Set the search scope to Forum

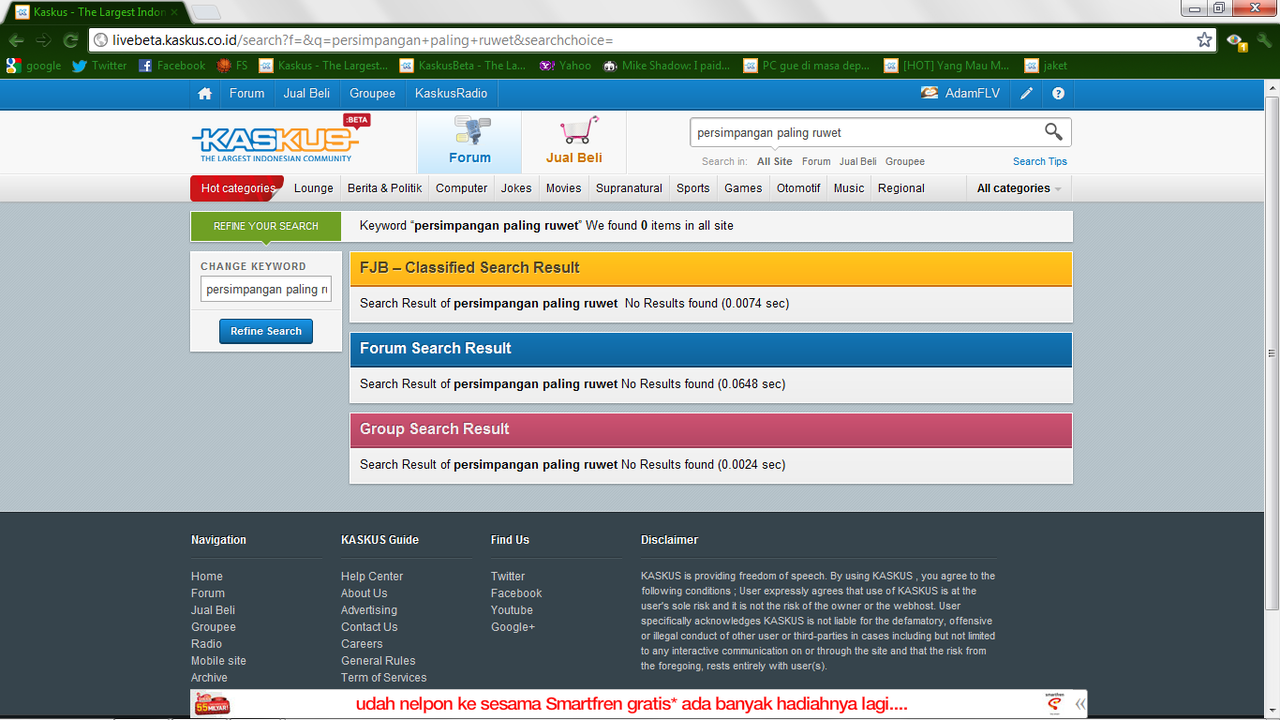816,161
